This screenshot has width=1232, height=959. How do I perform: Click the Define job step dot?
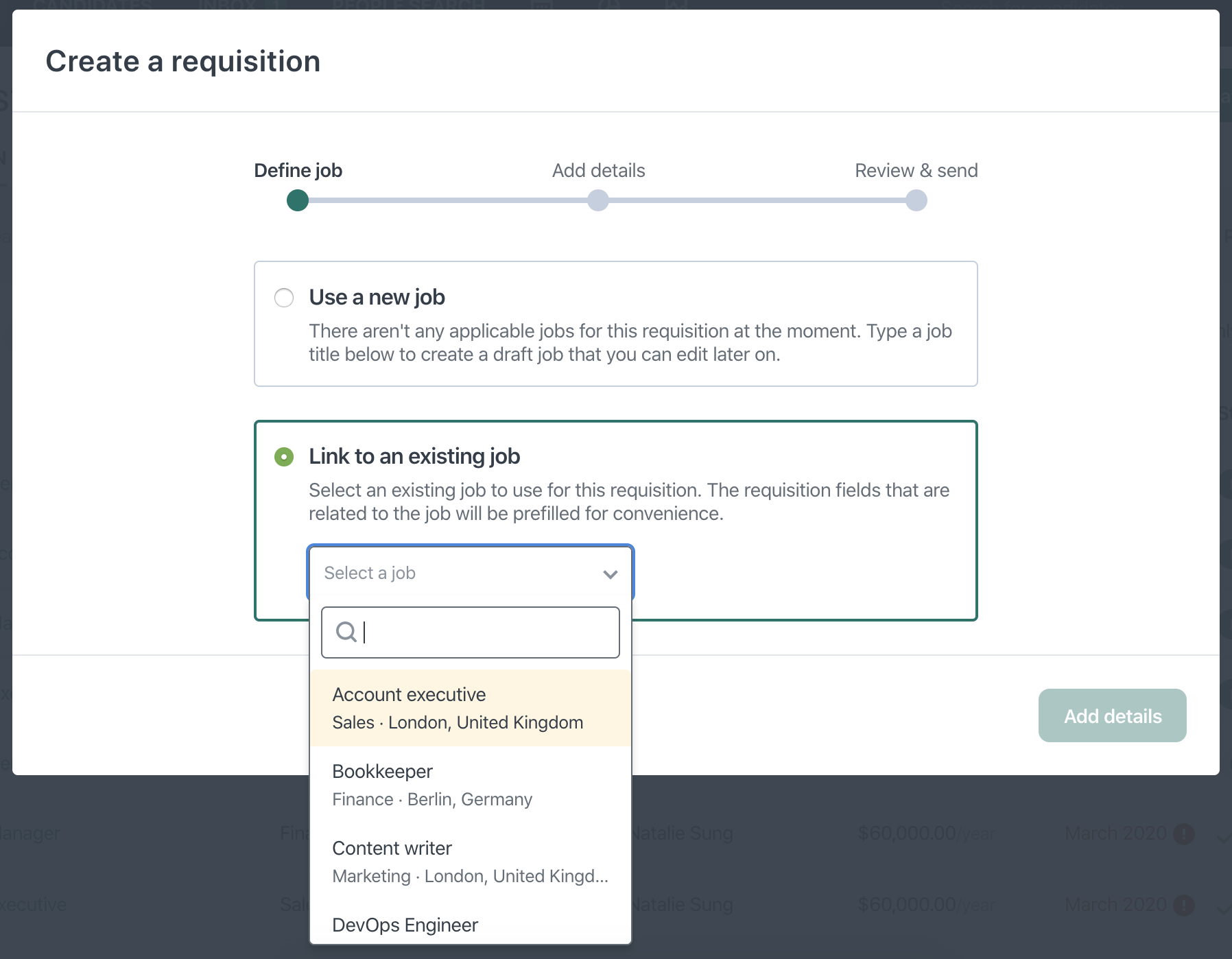(298, 200)
